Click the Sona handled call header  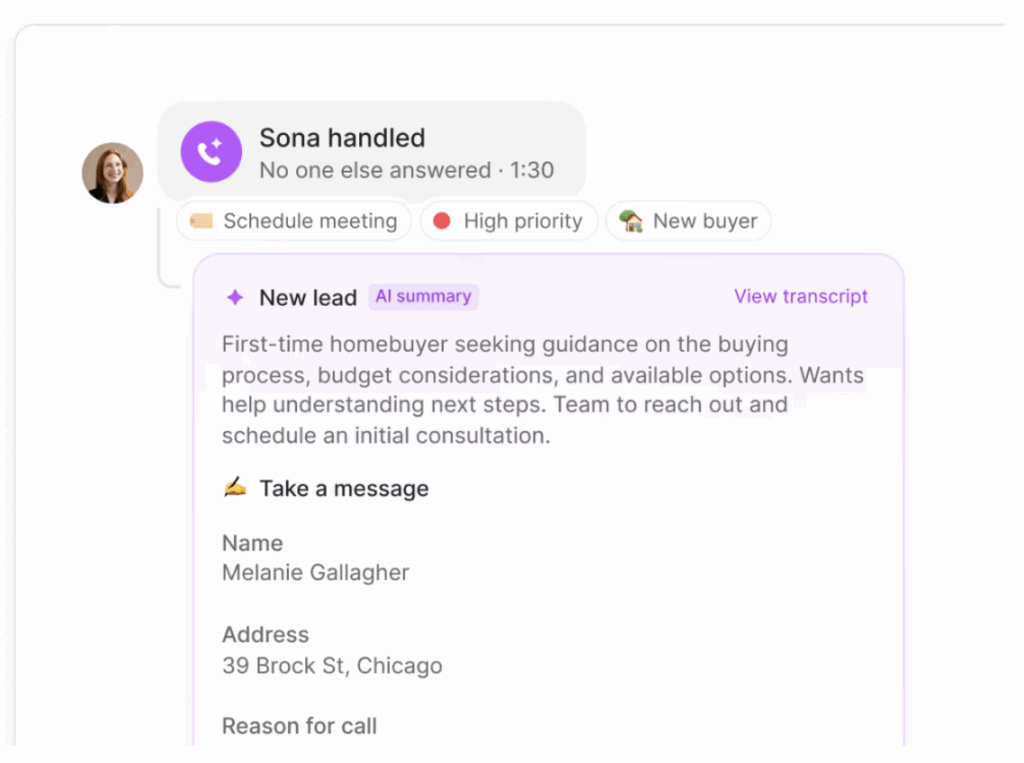tap(342, 138)
